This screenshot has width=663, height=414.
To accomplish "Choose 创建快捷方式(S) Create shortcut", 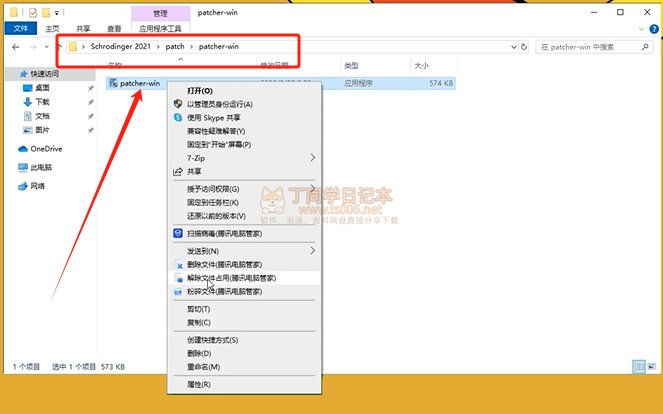I will 244,340.
